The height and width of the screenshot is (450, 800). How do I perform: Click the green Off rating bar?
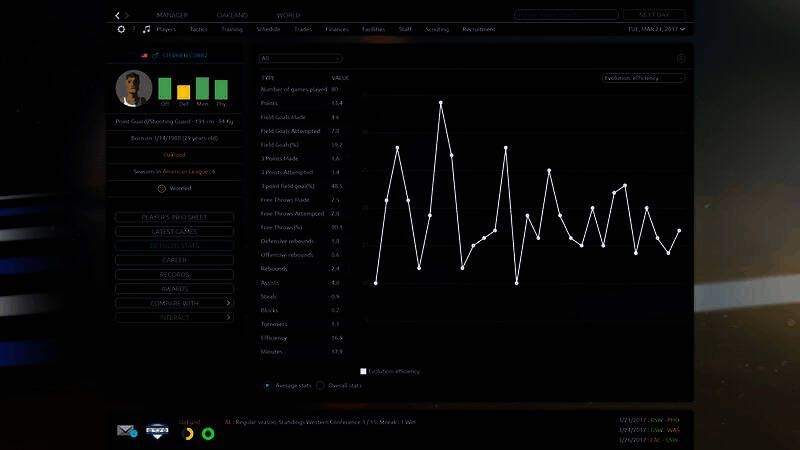point(165,88)
